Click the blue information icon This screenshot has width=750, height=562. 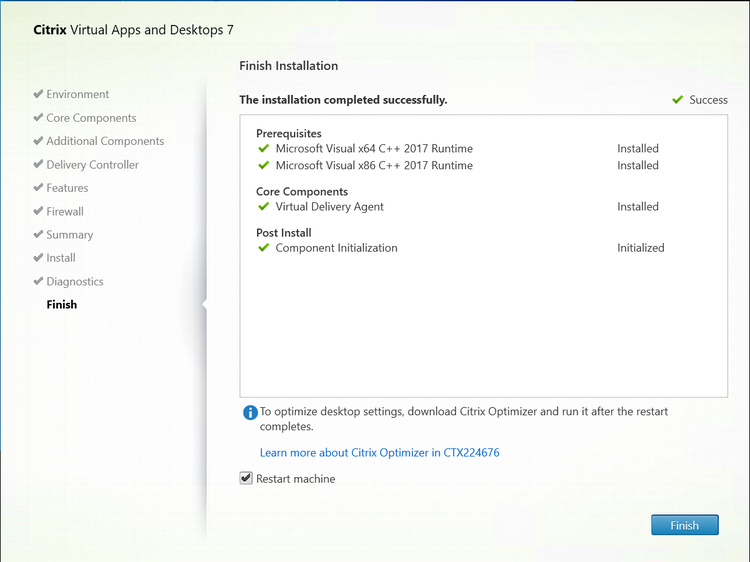pyautogui.click(x=250, y=412)
